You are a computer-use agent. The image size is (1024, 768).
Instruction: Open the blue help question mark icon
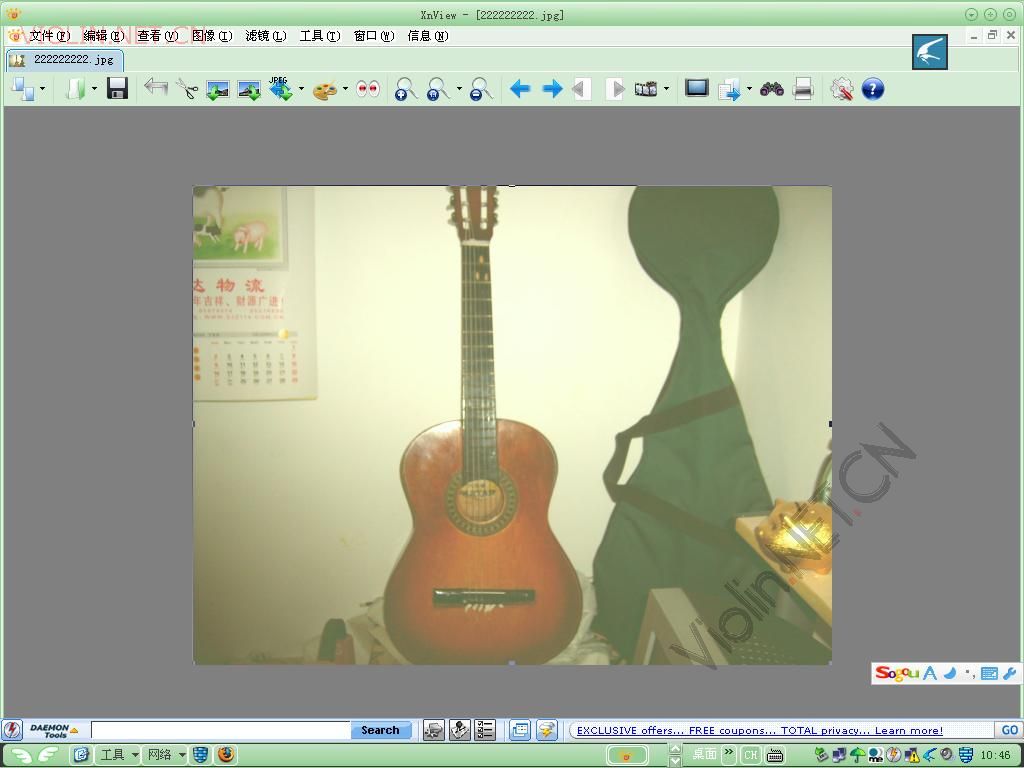coord(872,89)
